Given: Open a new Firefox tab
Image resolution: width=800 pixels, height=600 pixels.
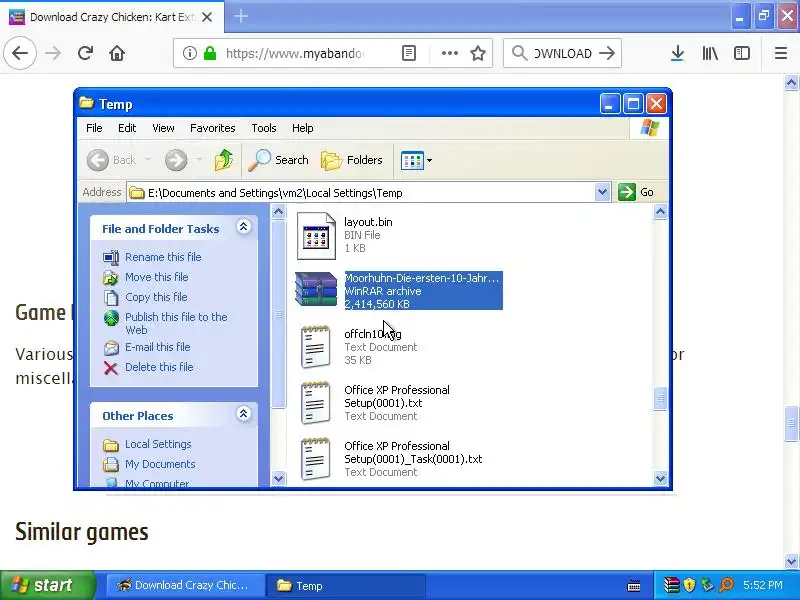Looking at the screenshot, I should click(x=241, y=16).
